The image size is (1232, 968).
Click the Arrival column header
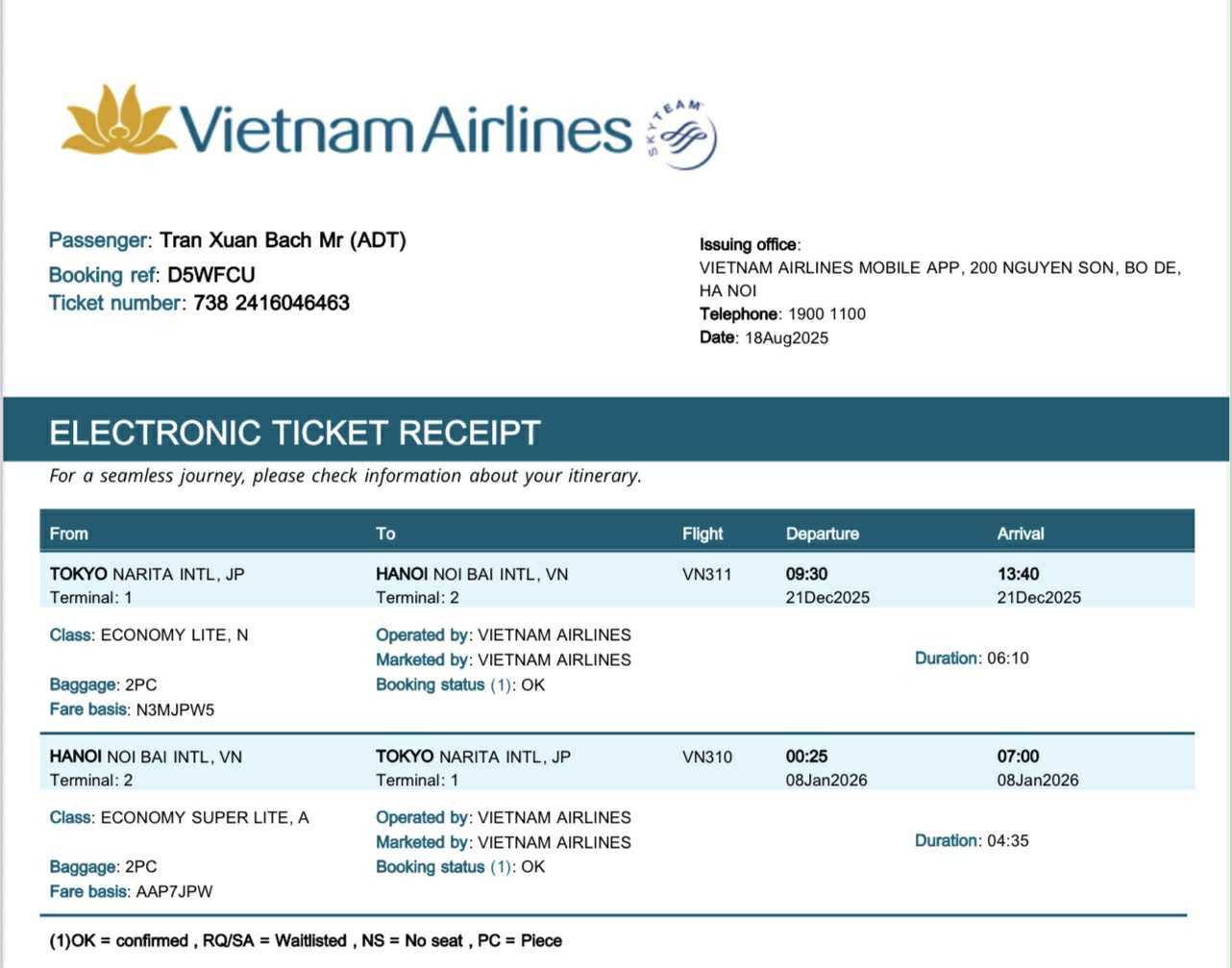point(1021,534)
